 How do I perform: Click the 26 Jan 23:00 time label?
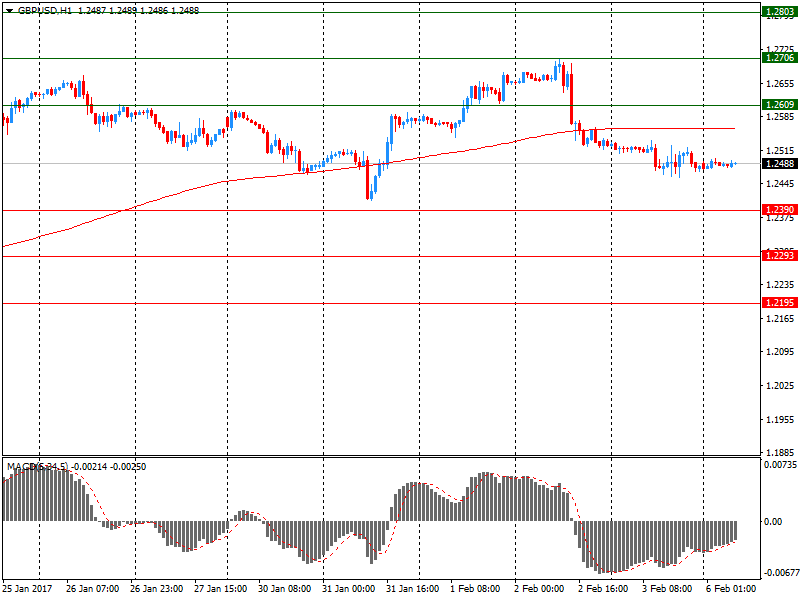pos(156,588)
